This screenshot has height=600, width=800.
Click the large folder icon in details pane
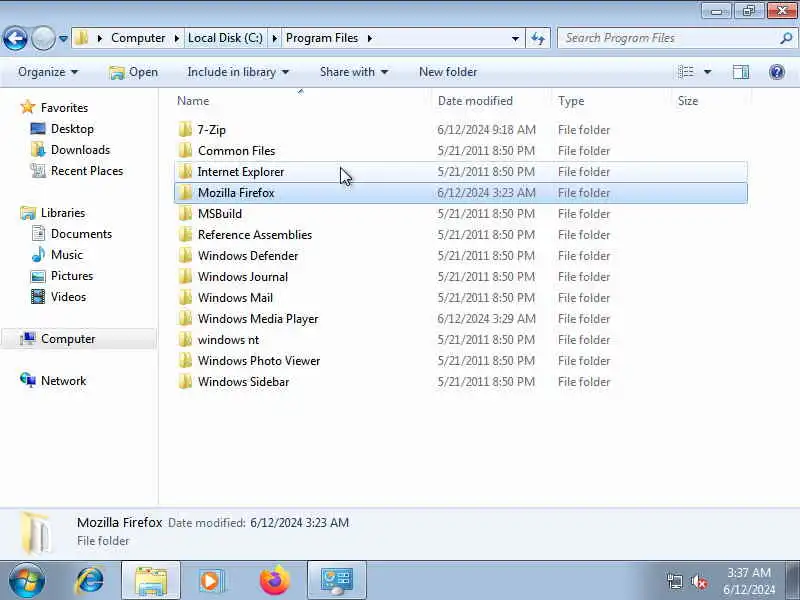(37, 534)
